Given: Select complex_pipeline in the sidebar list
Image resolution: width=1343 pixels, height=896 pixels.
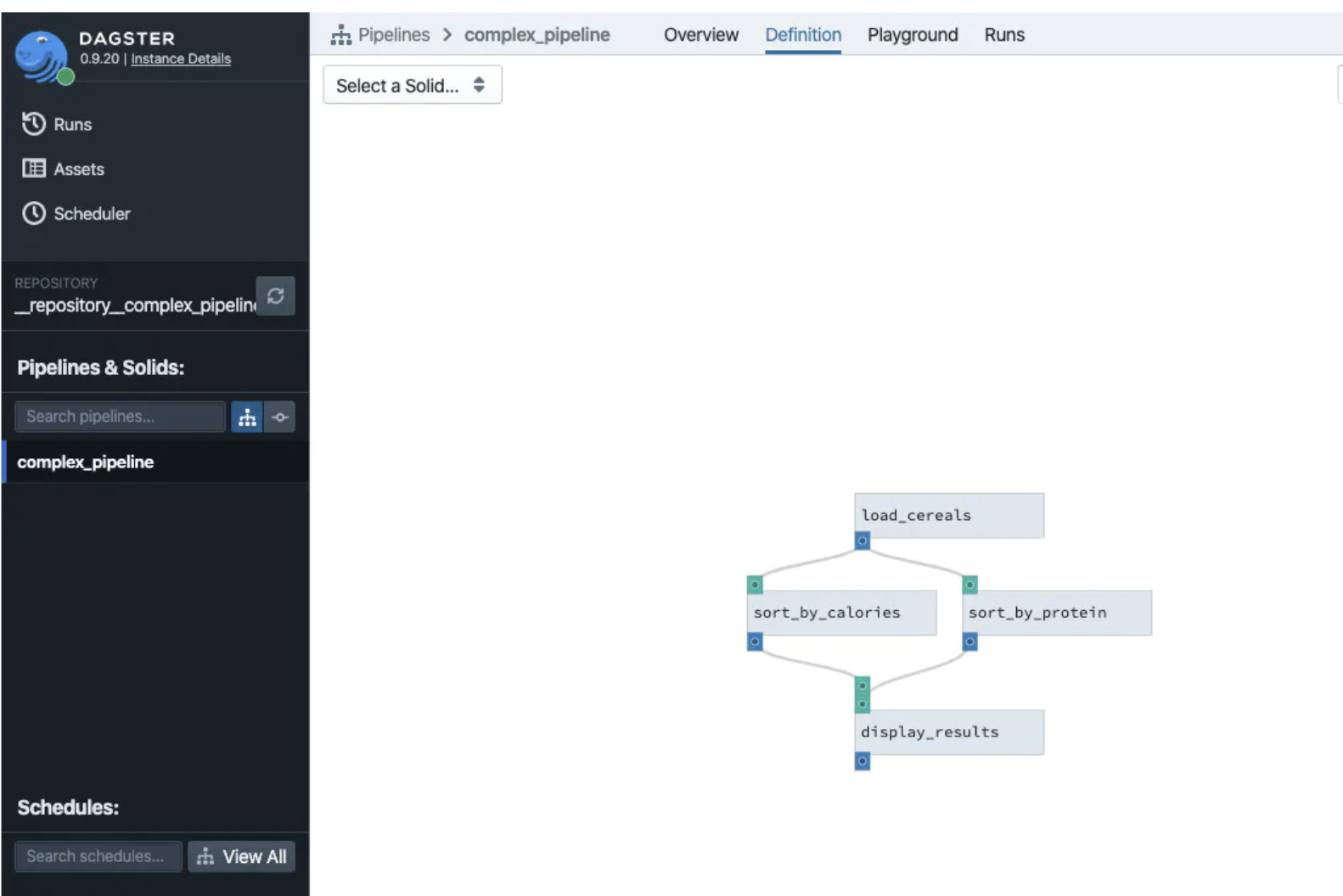Looking at the screenshot, I should [x=155, y=462].
